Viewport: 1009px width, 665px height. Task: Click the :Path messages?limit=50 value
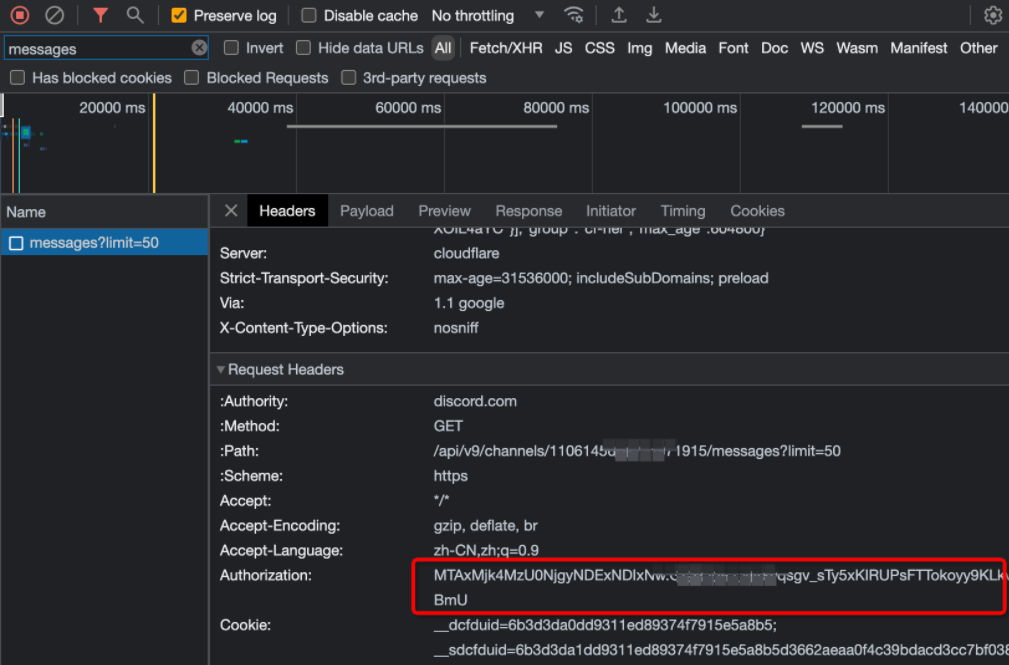[x=637, y=451]
